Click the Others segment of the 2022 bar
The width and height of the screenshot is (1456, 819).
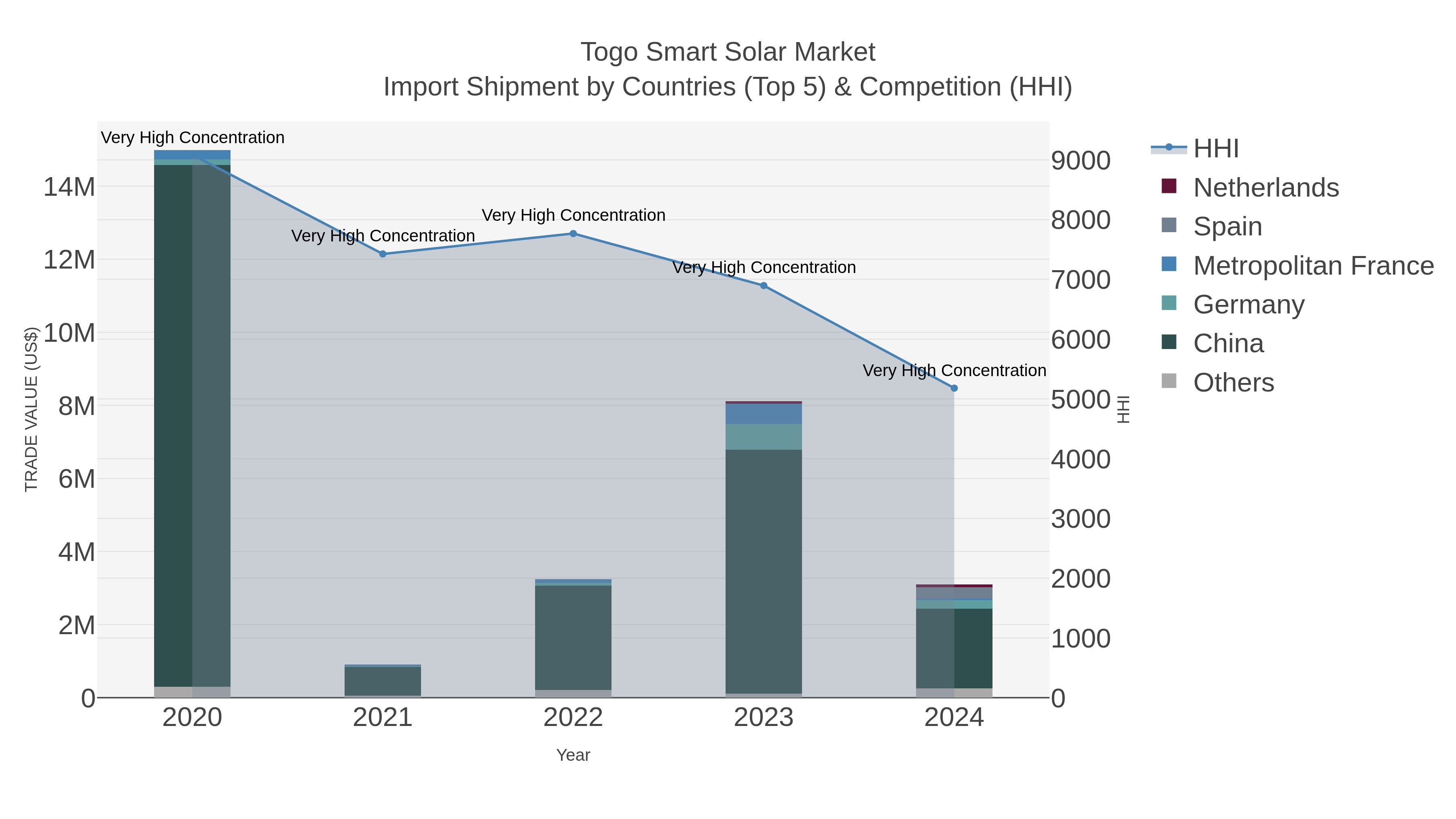click(x=573, y=694)
